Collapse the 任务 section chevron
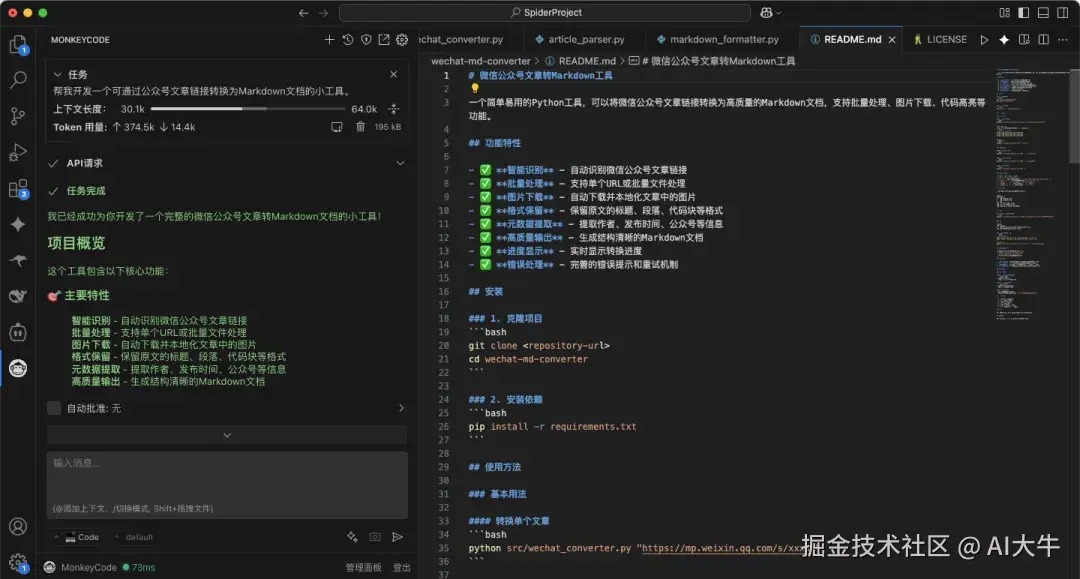Viewport: 1080px width, 579px height. [58, 74]
